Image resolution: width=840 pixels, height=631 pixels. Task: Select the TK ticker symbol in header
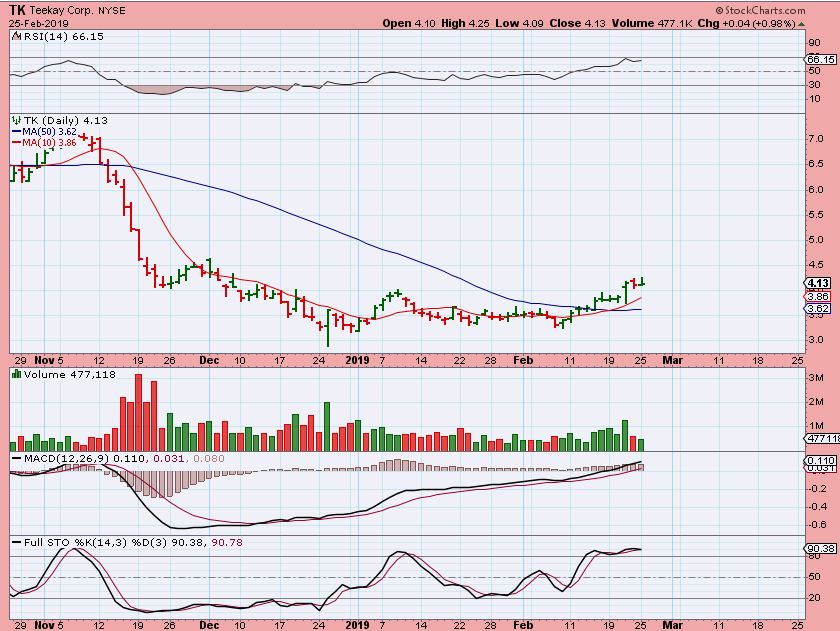(17, 10)
